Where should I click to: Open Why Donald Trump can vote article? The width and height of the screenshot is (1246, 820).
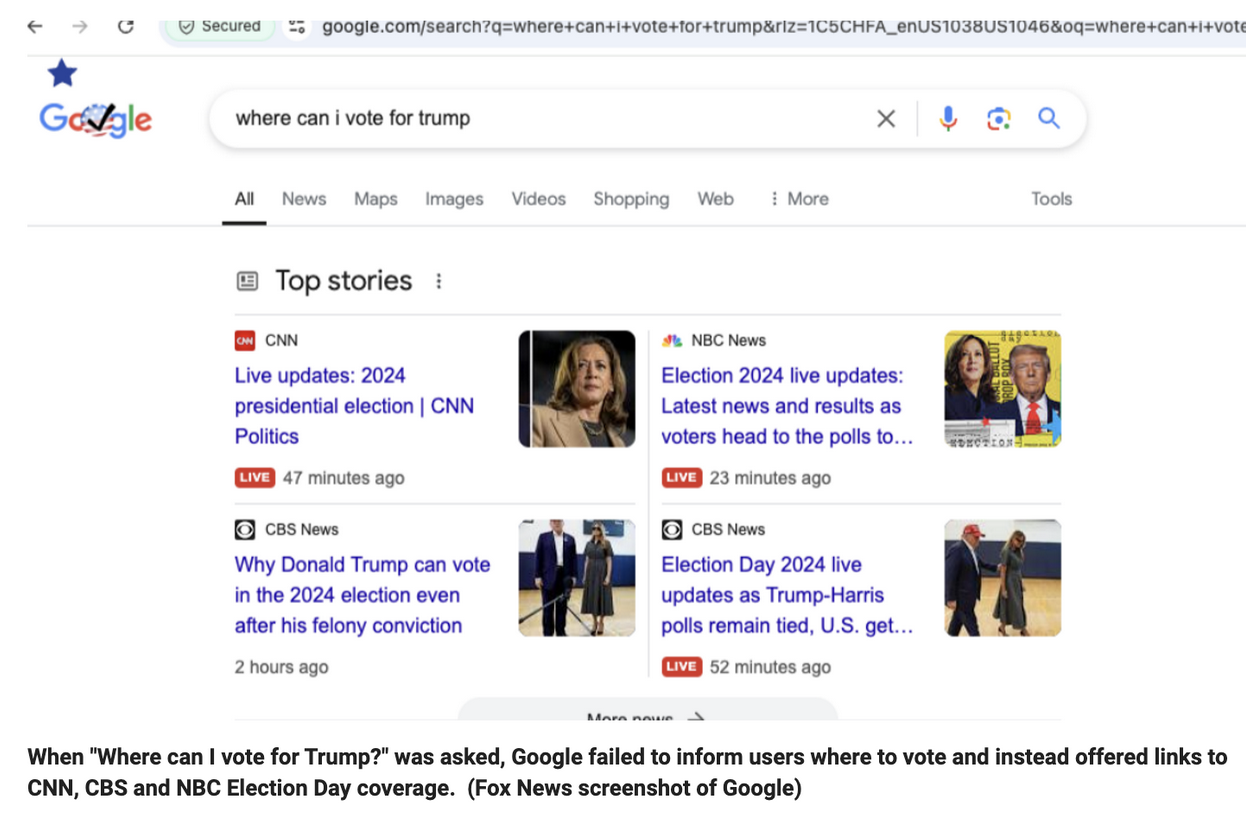click(362, 595)
